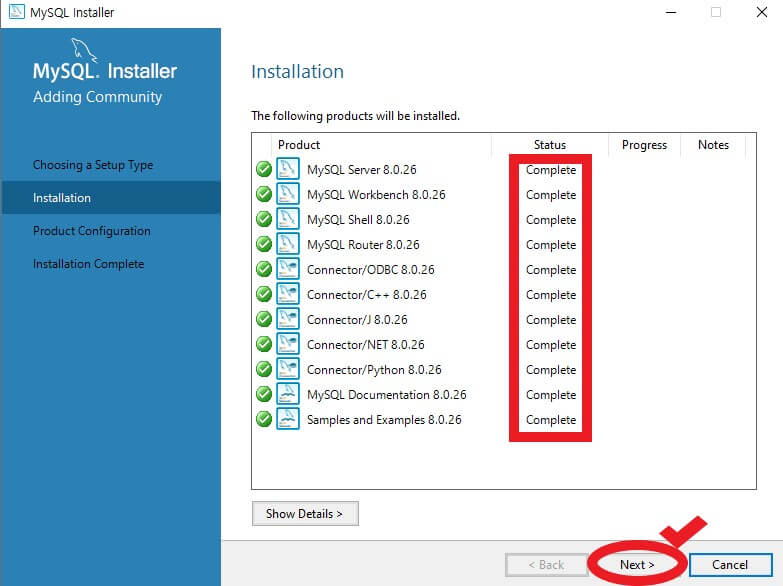Click the Connector/Python 8.0.26 product icon
The width and height of the screenshot is (783, 586).
coord(288,369)
